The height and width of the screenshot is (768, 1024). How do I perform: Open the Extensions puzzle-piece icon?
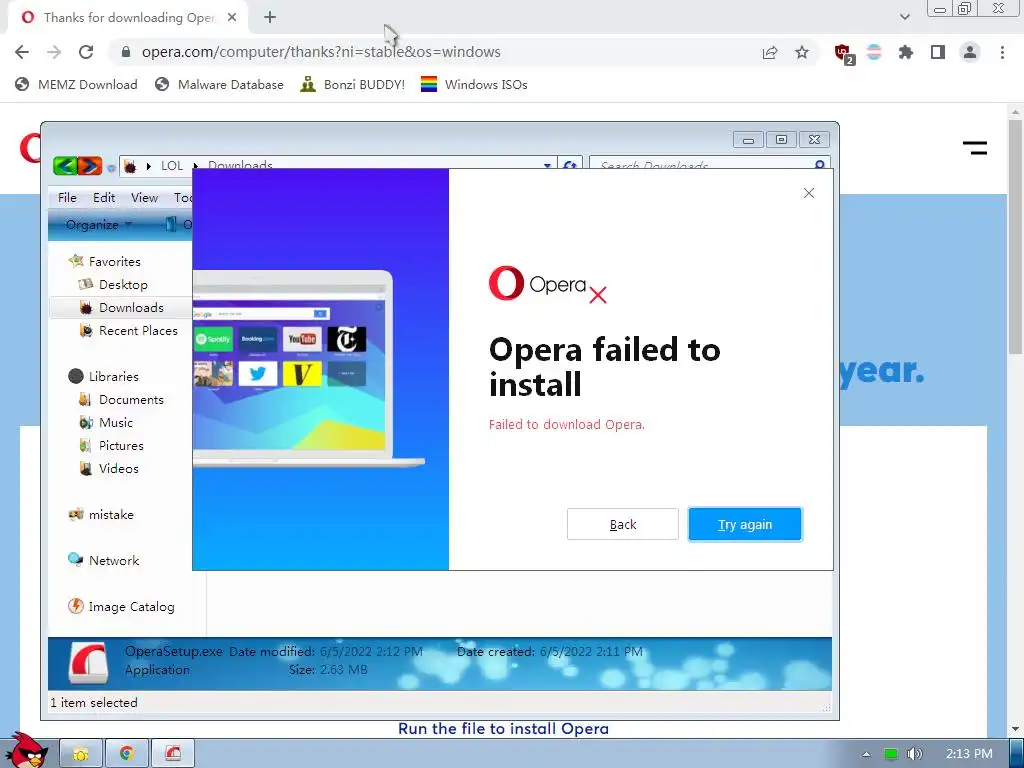906,52
